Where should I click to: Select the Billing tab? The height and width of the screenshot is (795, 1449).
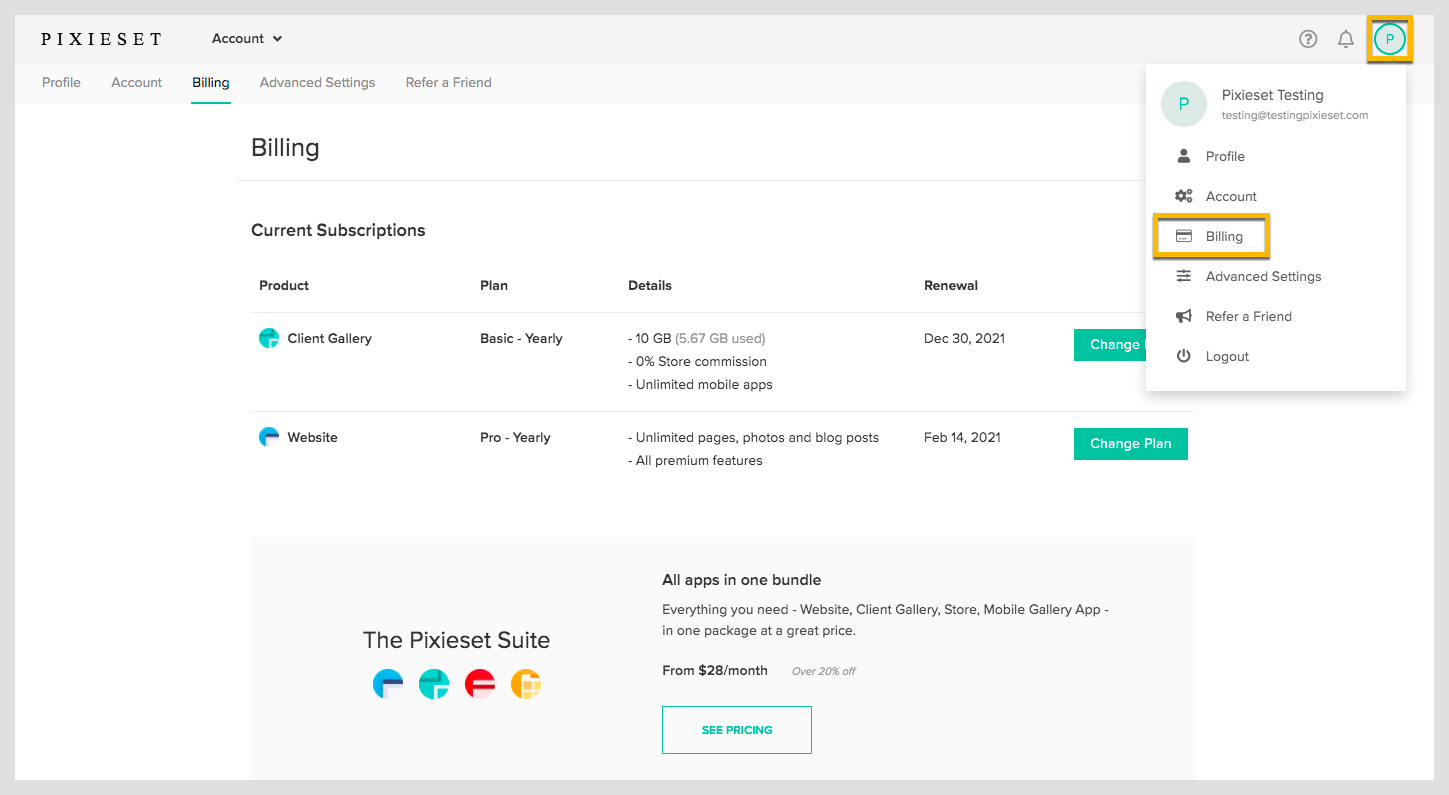point(211,83)
